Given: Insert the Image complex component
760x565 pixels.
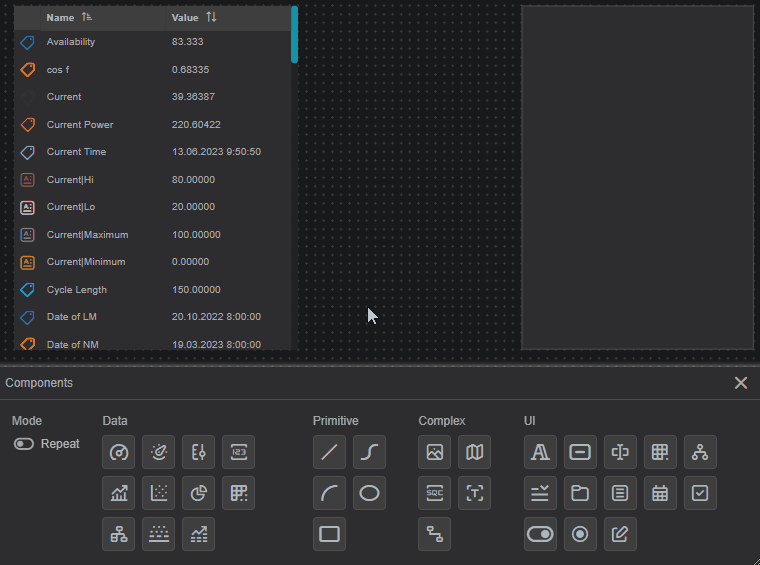Looking at the screenshot, I should [x=435, y=452].
